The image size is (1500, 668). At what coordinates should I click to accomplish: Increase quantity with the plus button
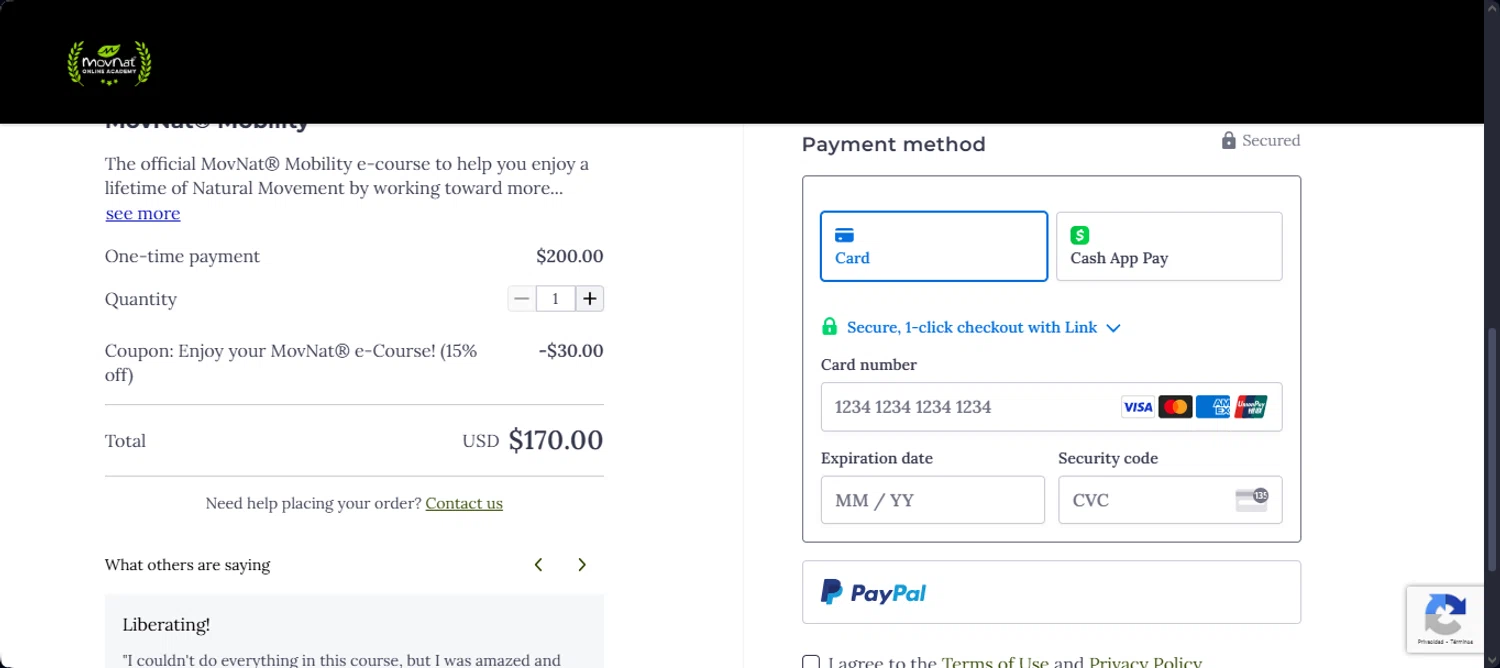(x=590, y=299)
